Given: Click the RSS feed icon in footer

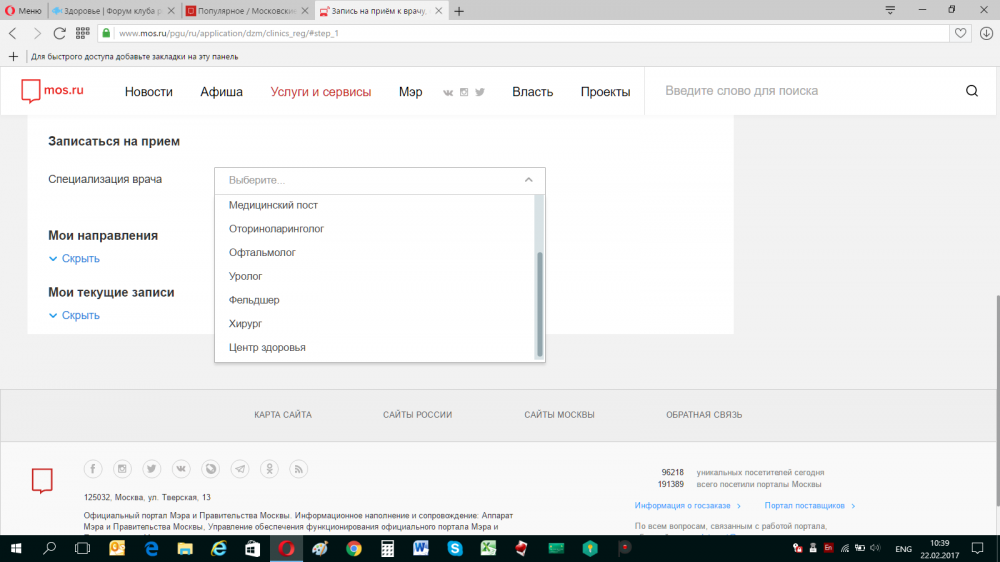Looking at the screenshot, I should click(298, 469).
